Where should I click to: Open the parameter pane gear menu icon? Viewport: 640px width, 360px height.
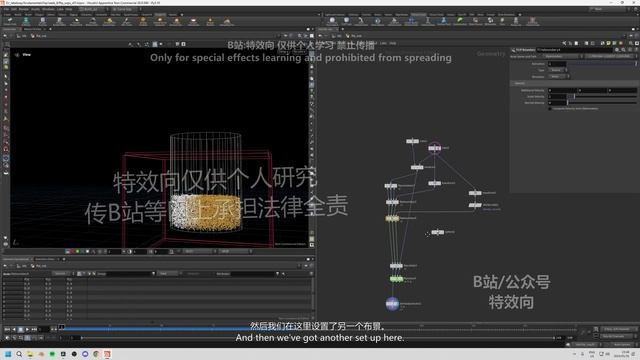click(x=617, y=50)
